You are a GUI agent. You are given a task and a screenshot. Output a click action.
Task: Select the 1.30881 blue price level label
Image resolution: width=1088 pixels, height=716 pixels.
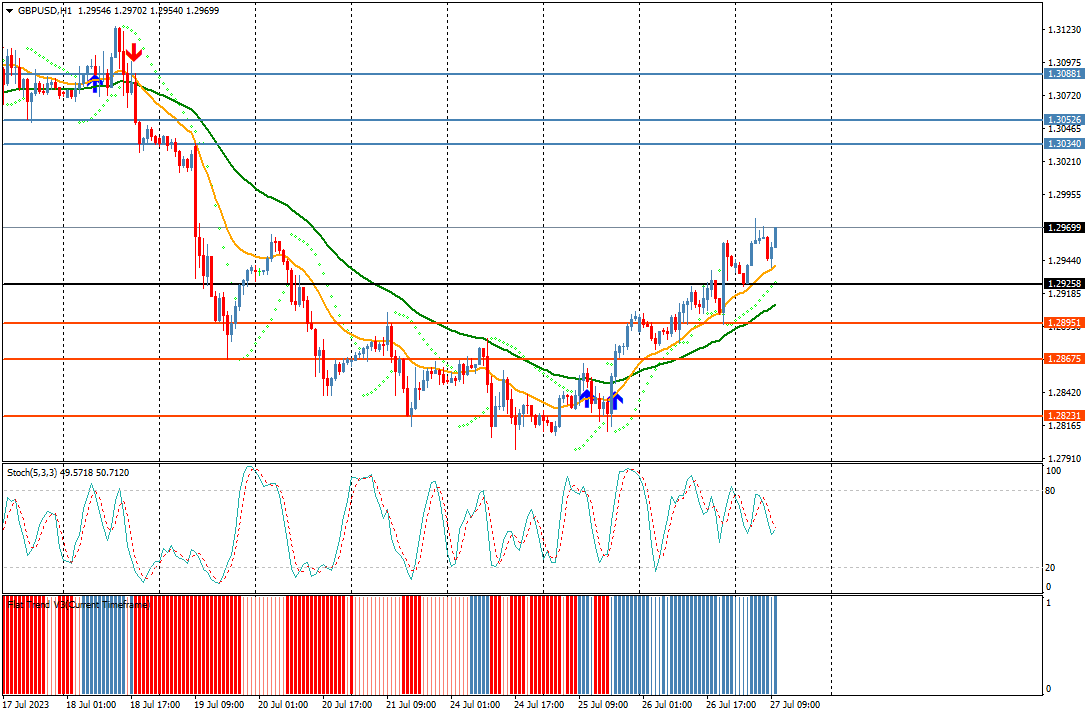point(1064,74)
